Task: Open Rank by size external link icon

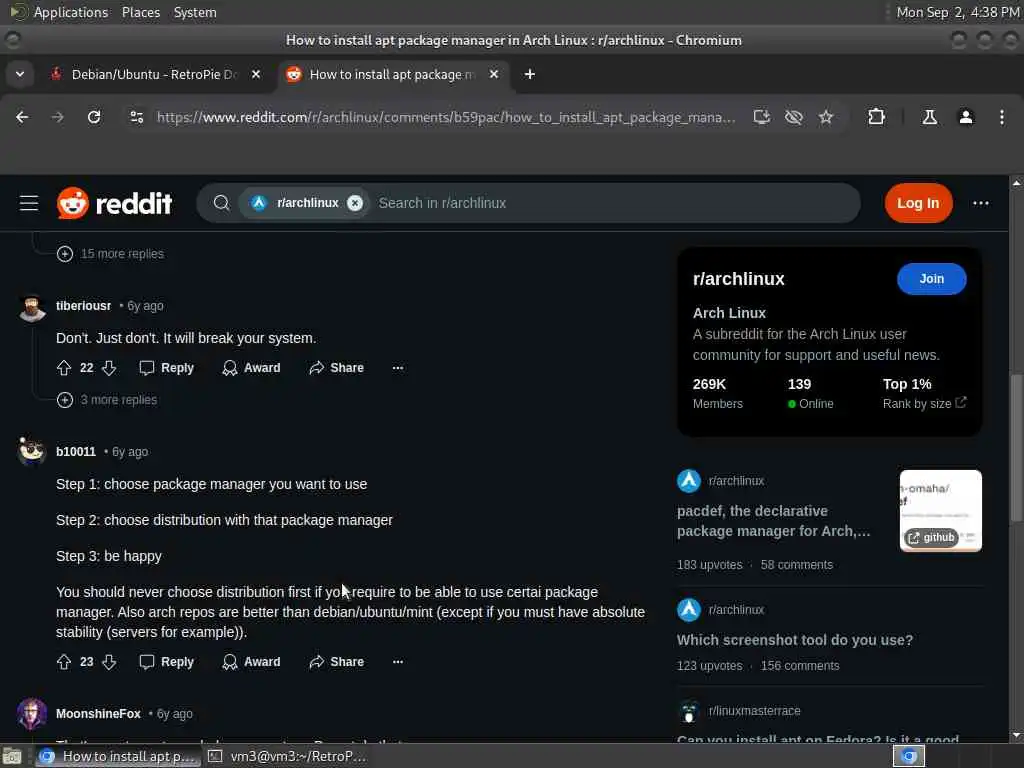Action: [x=961, y=402]
